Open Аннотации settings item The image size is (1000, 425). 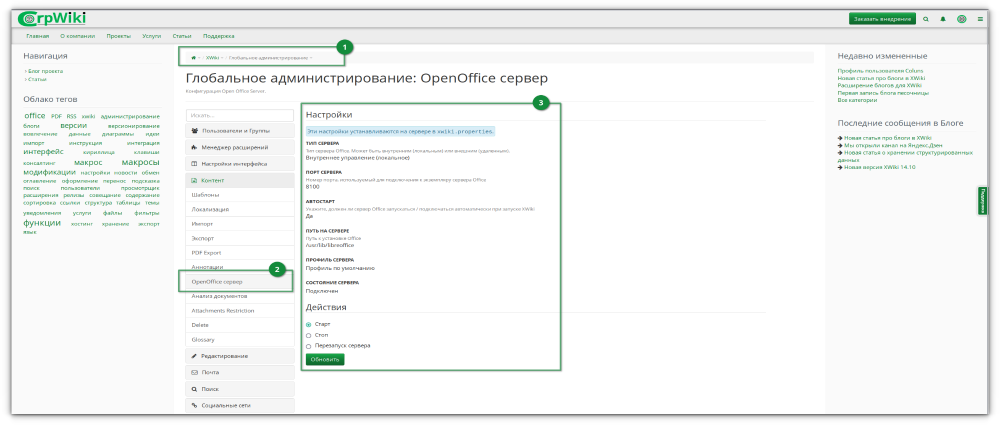coord(240,267)
